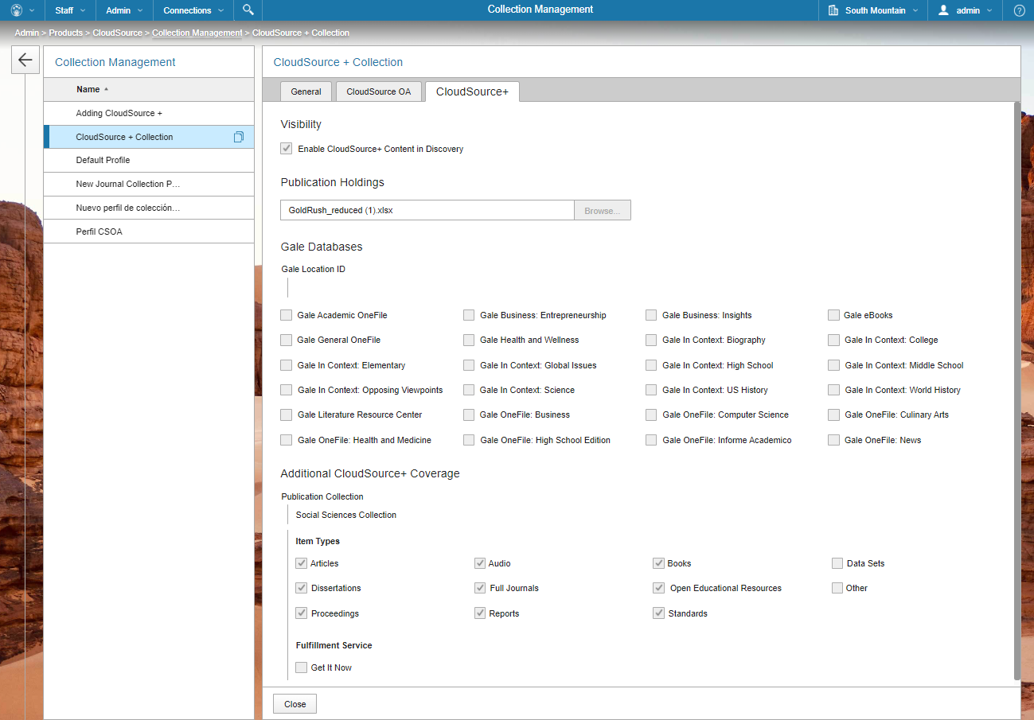This screenshot has height=720, width=1034.
Task: Check Gale OneFile: High School Edition
Action: tap(469, 440)
